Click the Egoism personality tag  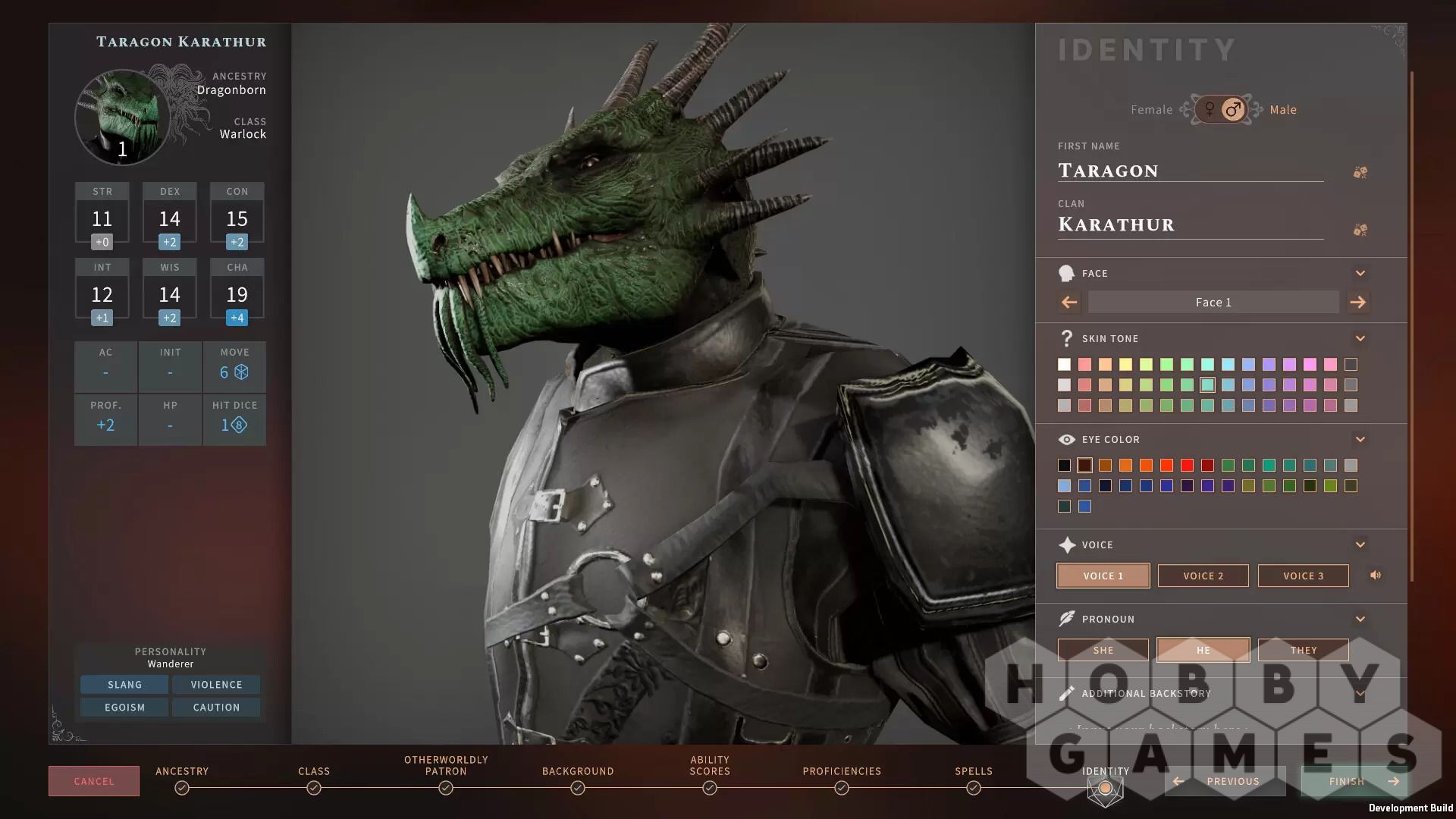pos(125,708)
